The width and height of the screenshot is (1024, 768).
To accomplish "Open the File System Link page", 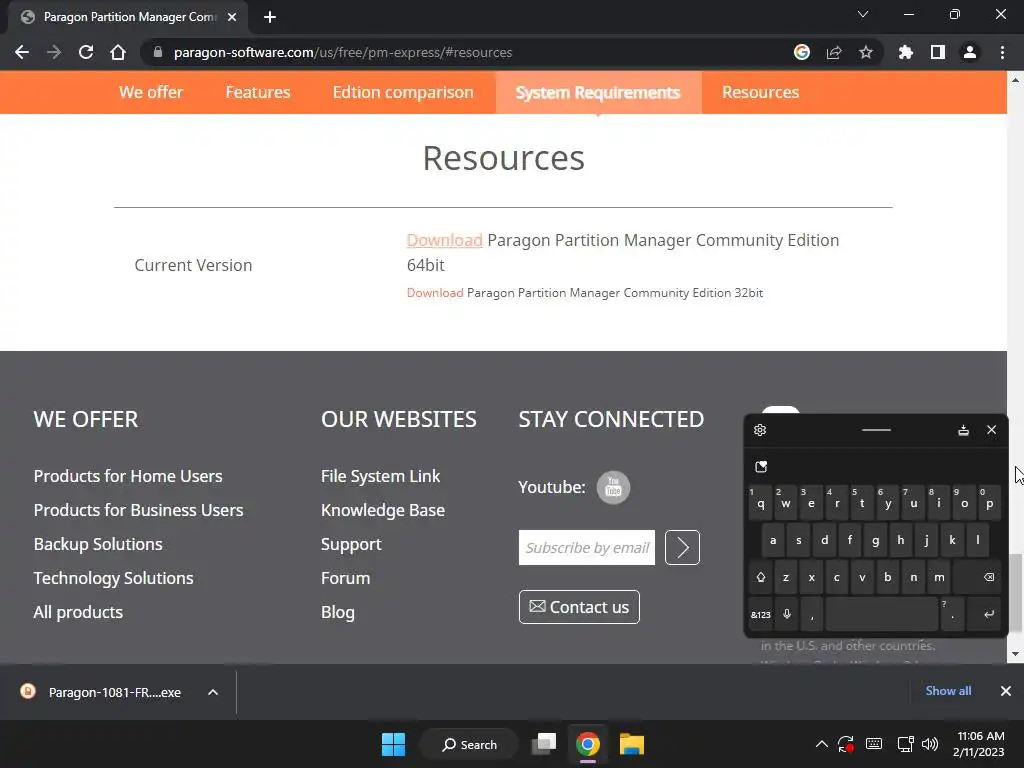I will point(381,476).
